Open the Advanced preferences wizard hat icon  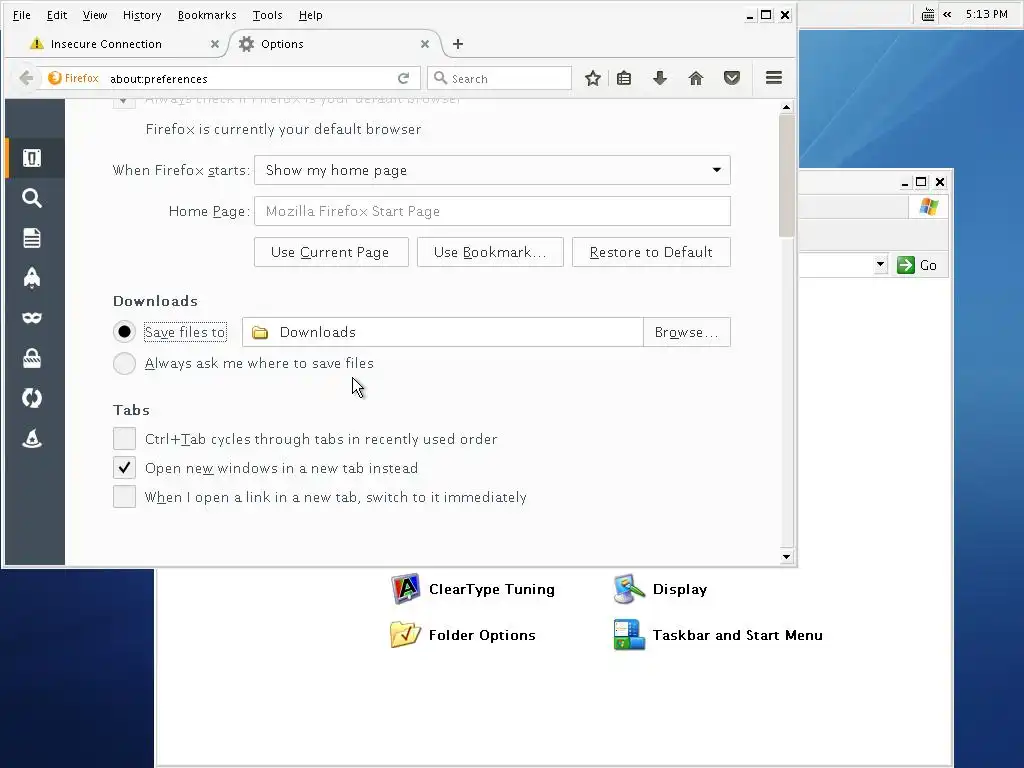coord(32,438)
